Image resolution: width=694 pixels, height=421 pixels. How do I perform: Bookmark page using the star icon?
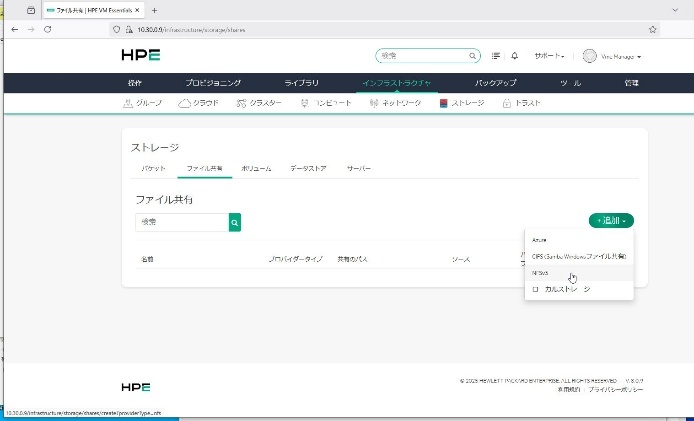point(653,30)
